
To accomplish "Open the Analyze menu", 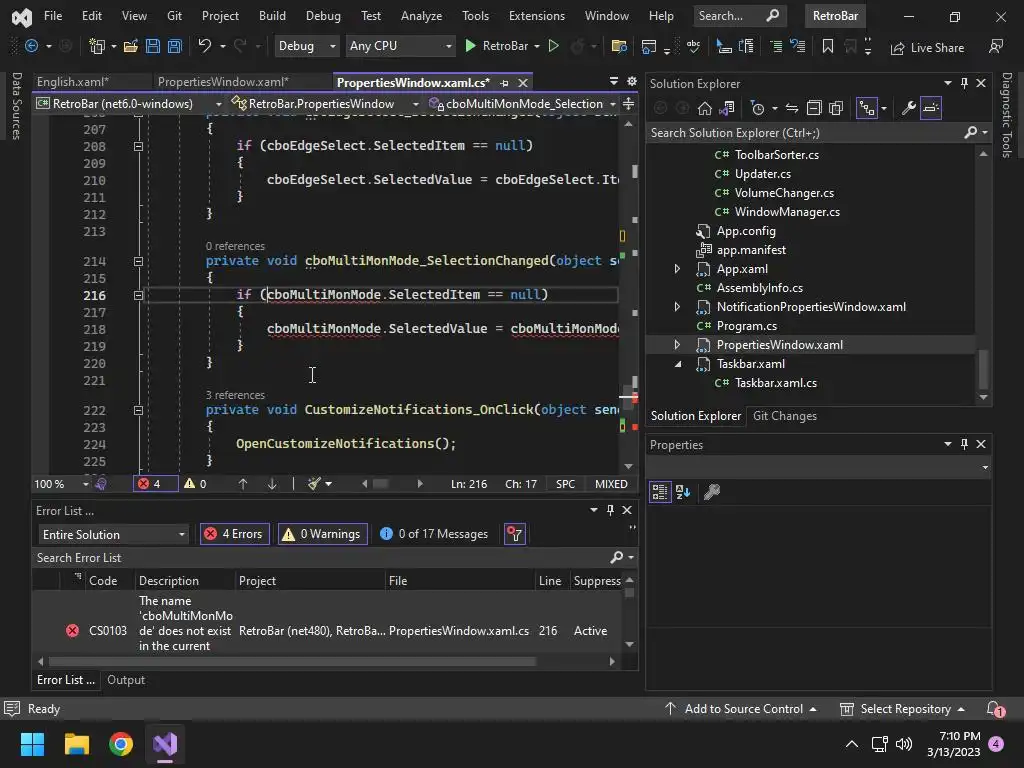I will coord(421,16).
